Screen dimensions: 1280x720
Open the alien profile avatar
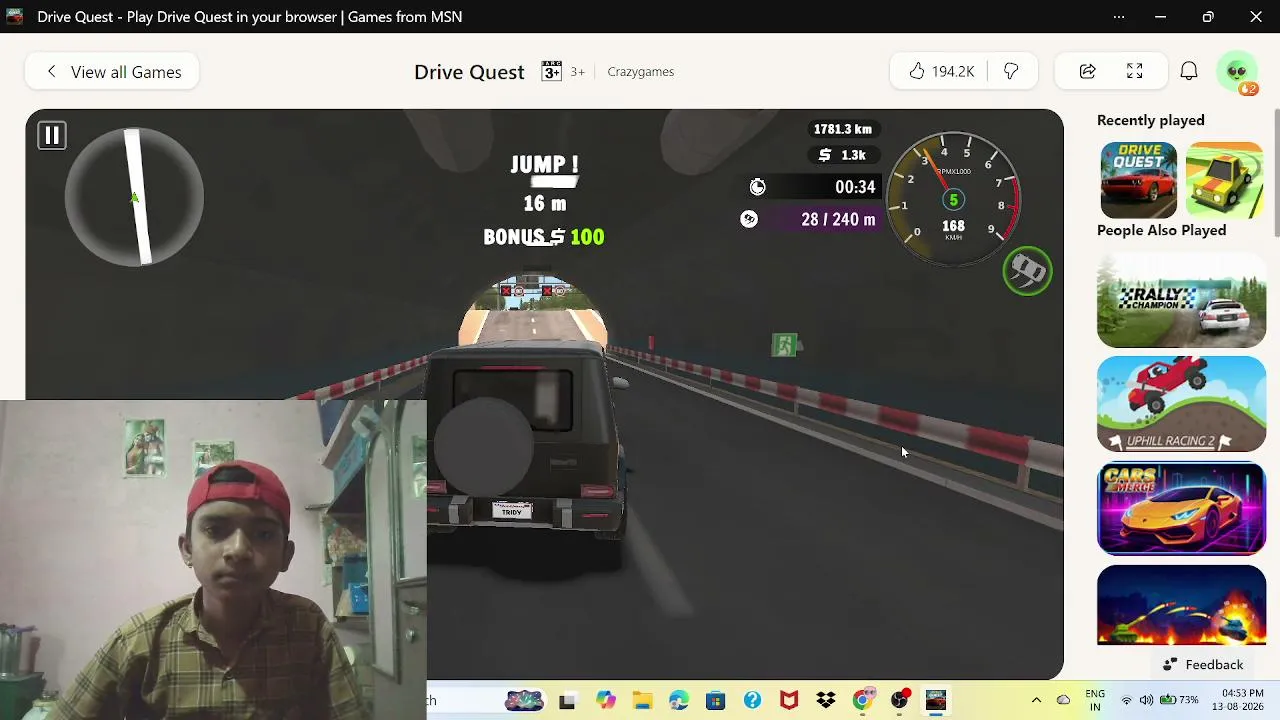pyautogui.click(x=1237, y=72)
